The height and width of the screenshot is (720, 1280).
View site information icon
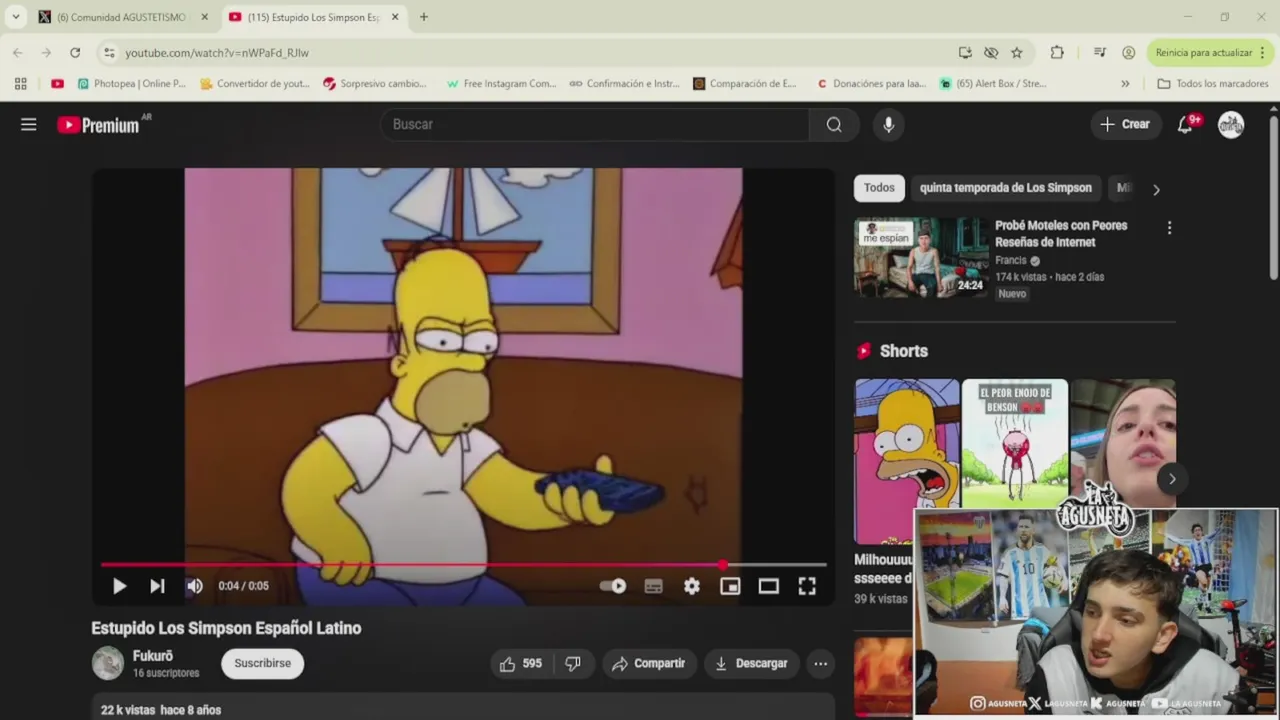click(x=109, y=53)
